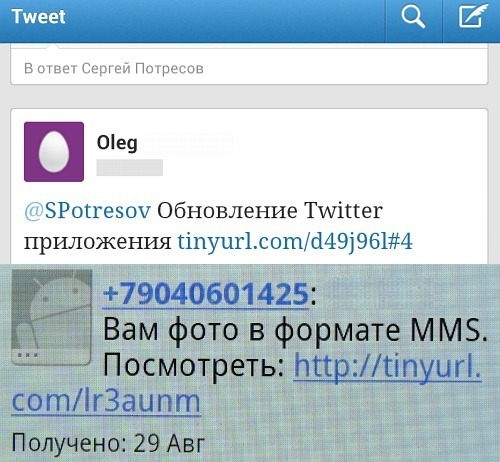Click the Tweet title in header
Image resolution: width=500 pixels, height=462 pixels.
point(38,17)
